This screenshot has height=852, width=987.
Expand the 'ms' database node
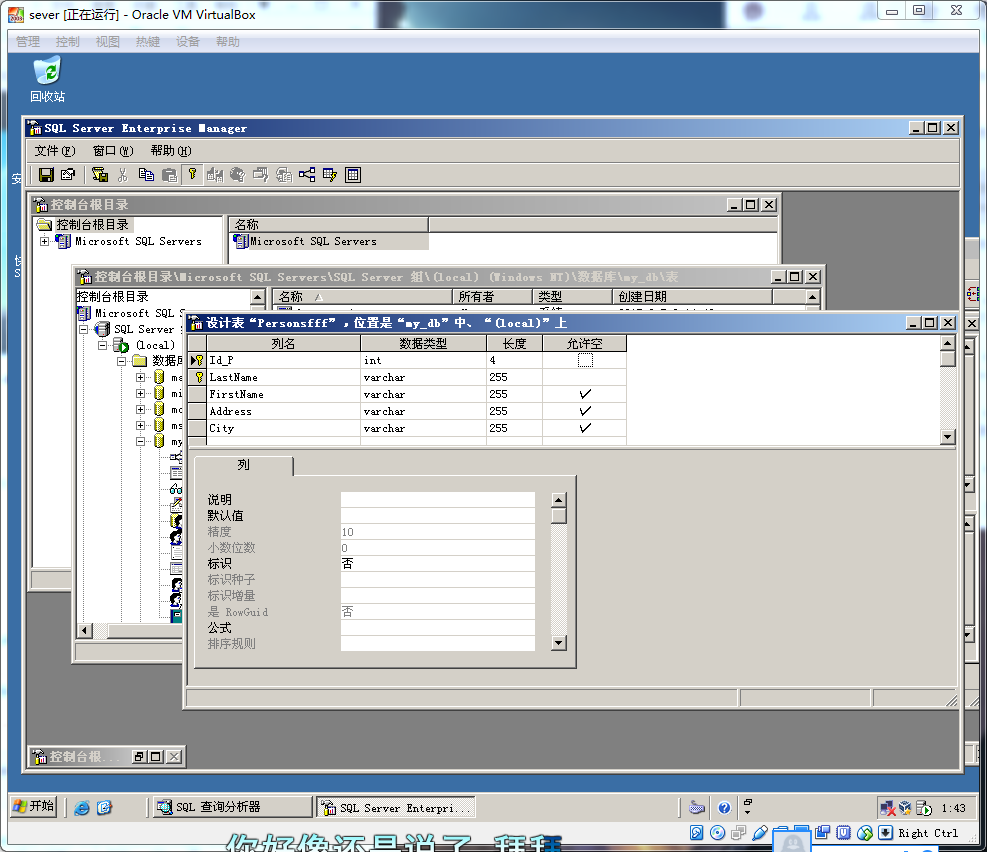tap(140, 425)
